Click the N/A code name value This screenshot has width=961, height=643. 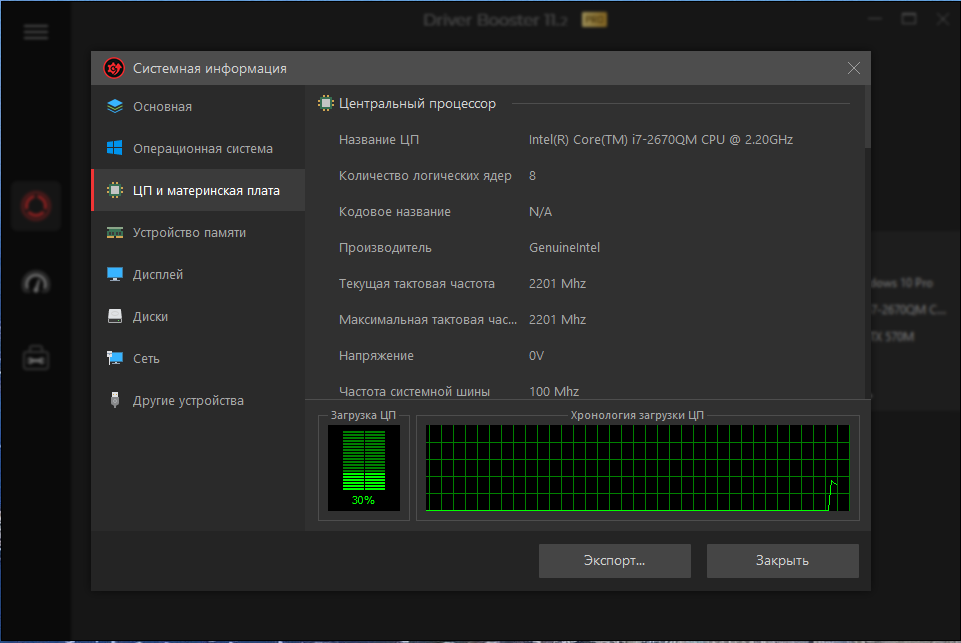(x=540, y=212)
